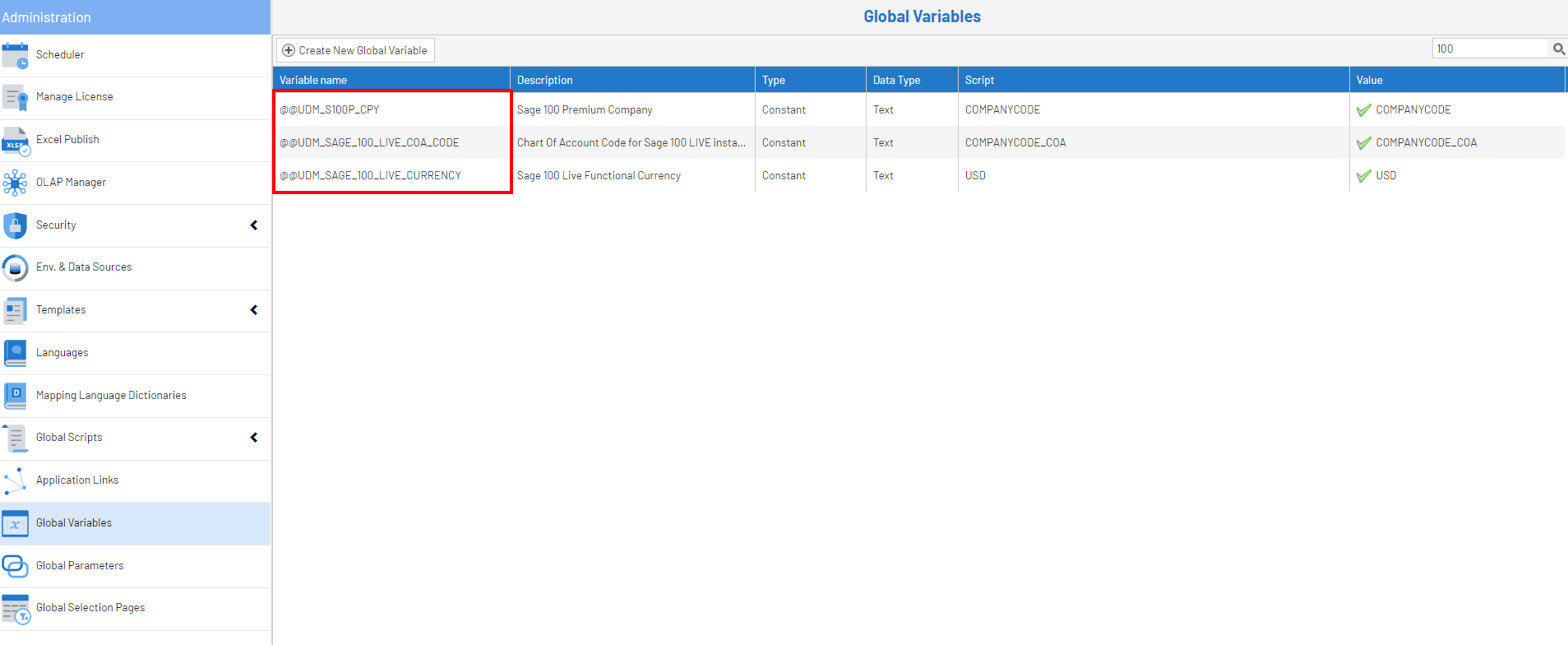Click the Application Links icon
Image resolution: width=1568 pixels, height=645 pixels.
tap(15, 480)
